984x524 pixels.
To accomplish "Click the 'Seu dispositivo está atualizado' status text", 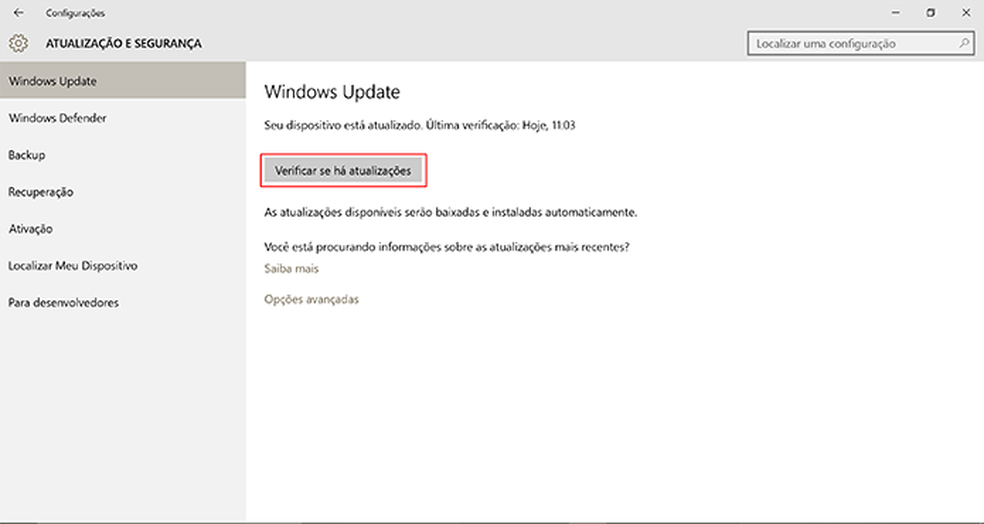I will click(420, 125).
